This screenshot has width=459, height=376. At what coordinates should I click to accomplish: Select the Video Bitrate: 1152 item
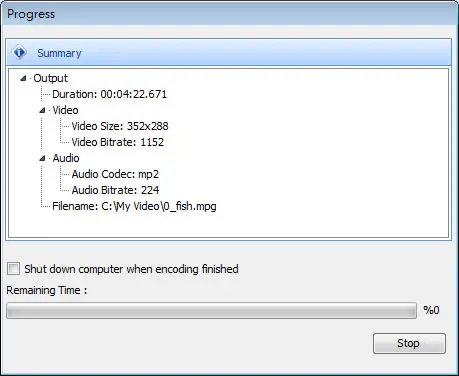pyautogui.click(x=118, y=142)
